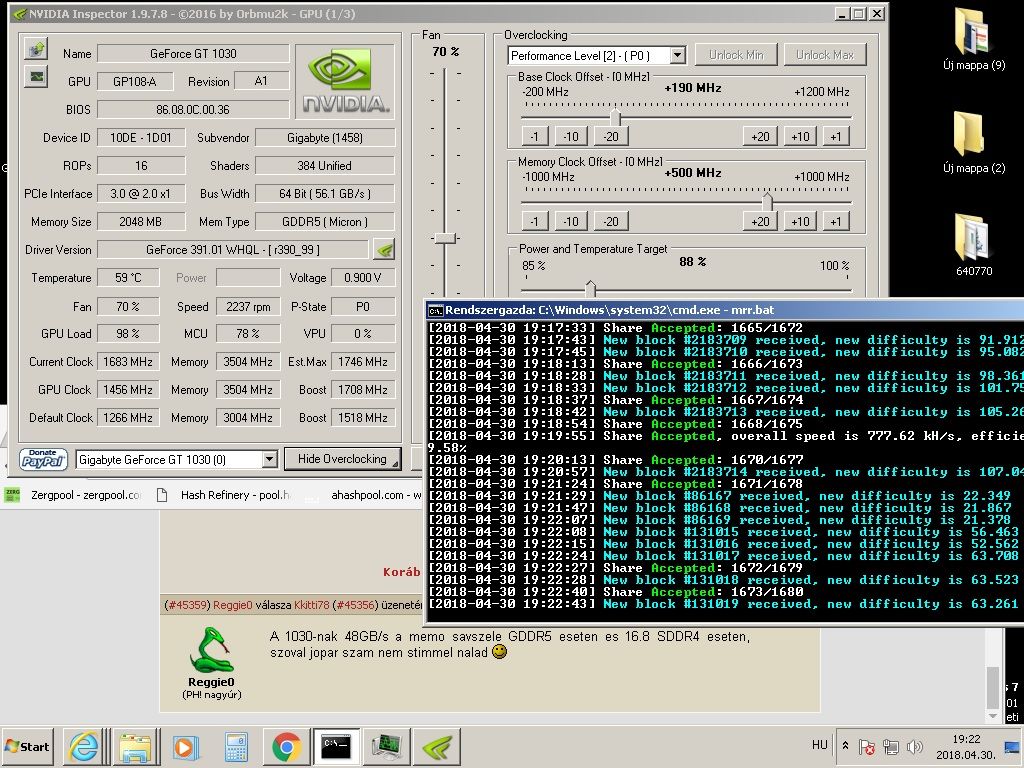Image resolution: width=1024 pixels, height=768 pixels.
Task: Open Windows Explorer folder in taskbar
Action: pyautogui.click(x=136, y=746)
